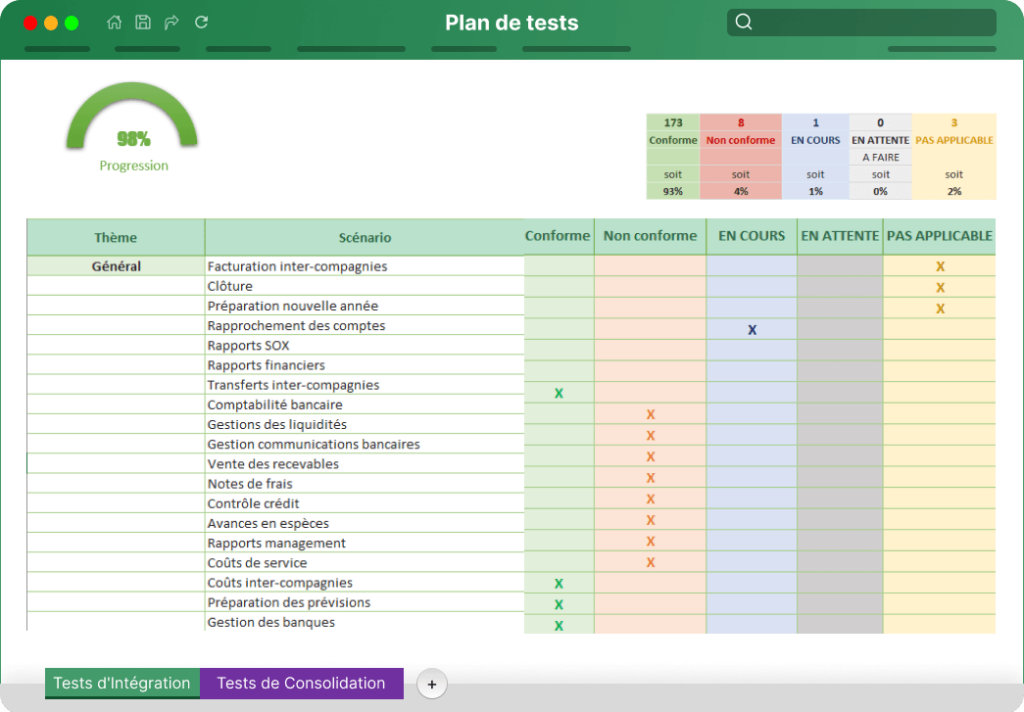The image size is (1024, 712).
Task: Select Avances en espèces cell
Action: tap(364, 523)
